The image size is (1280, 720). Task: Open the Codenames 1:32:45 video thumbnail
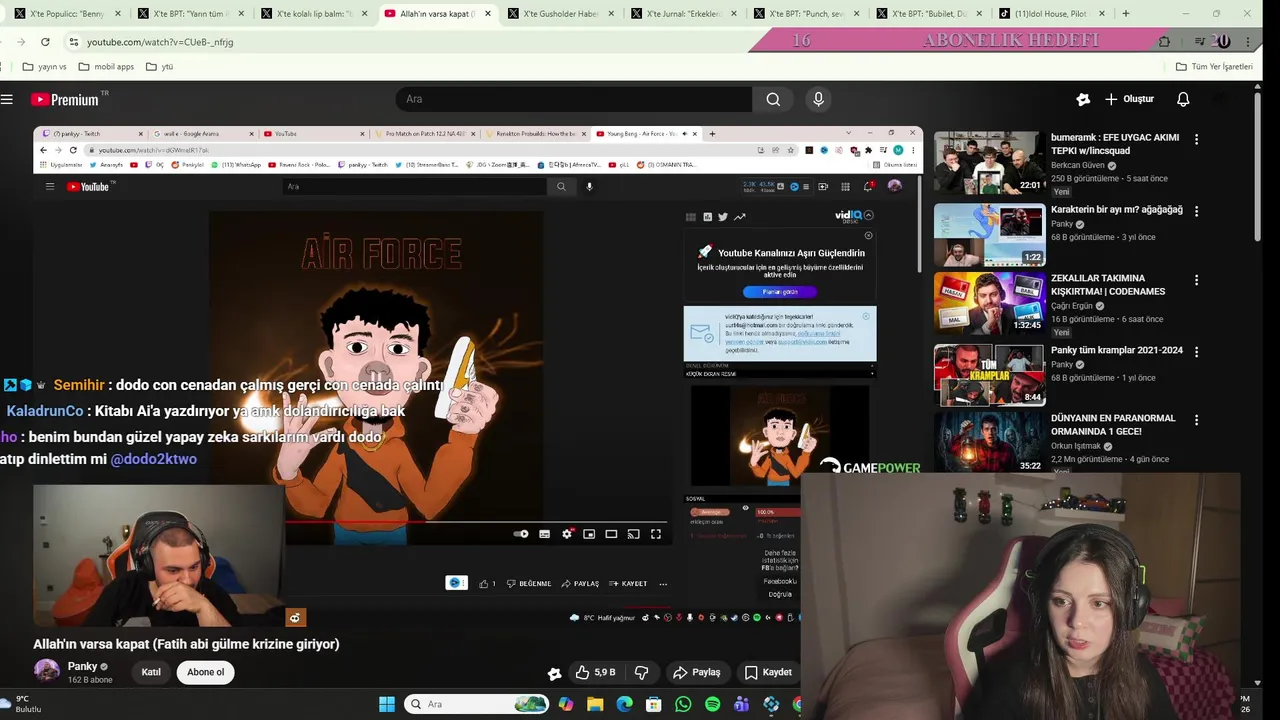(x=990, y=303)
